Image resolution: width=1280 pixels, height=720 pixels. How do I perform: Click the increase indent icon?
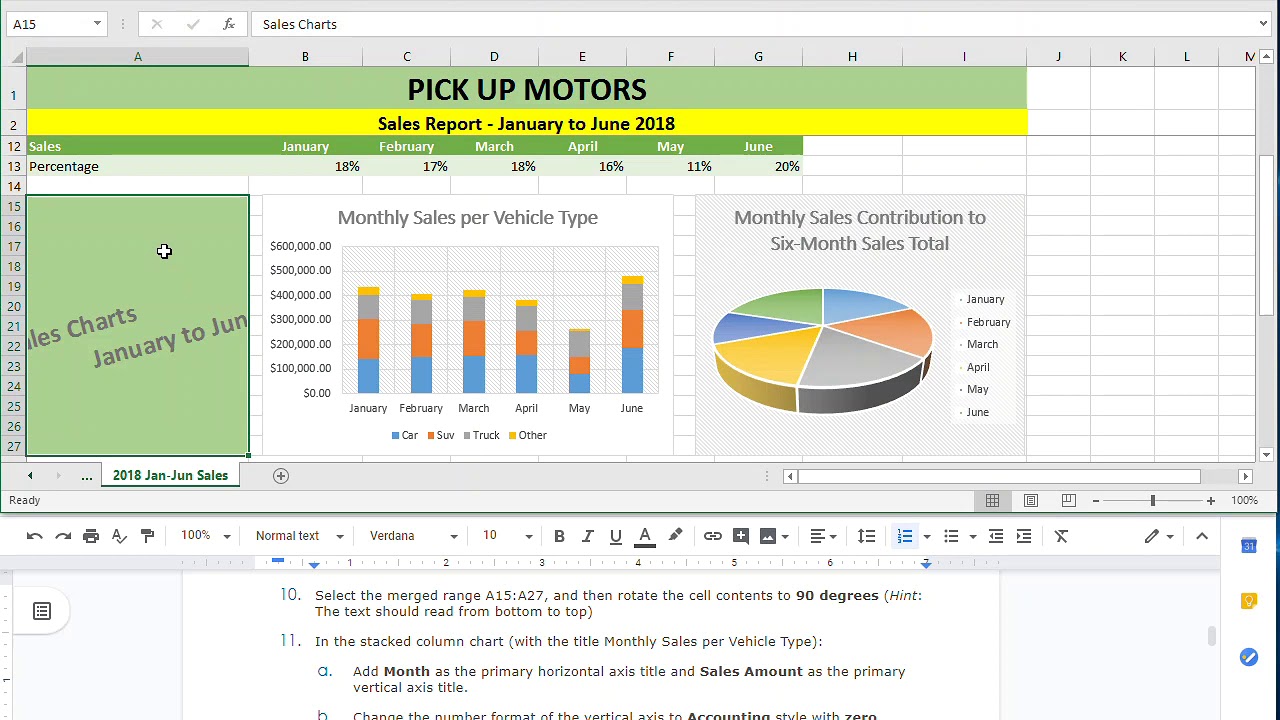[1024, 536]
